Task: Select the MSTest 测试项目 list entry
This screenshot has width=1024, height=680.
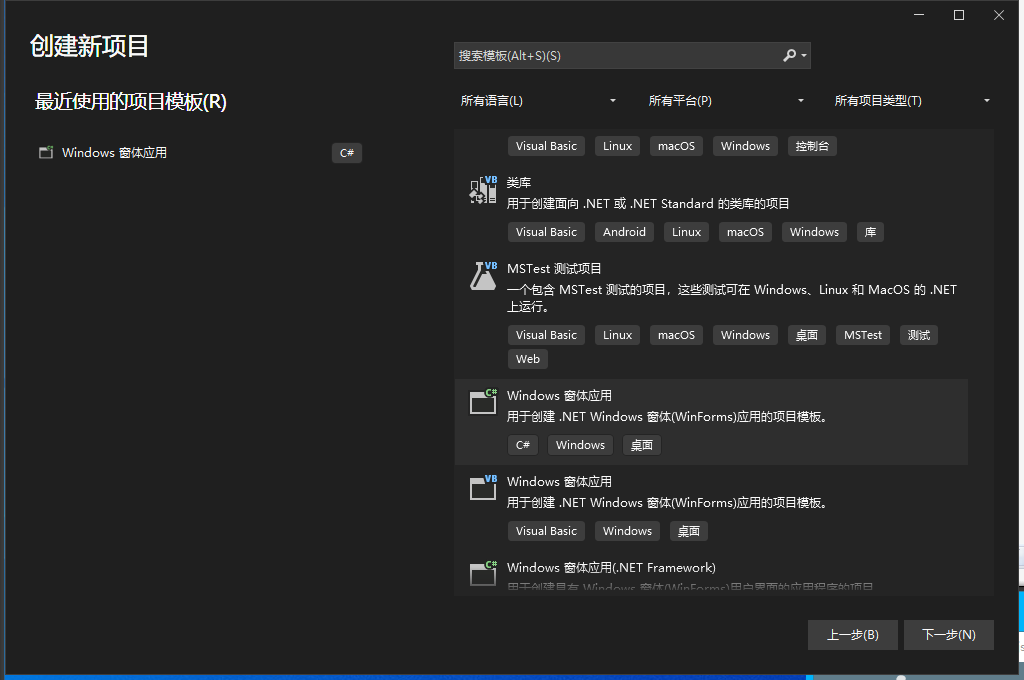Action: pos(700,290)
